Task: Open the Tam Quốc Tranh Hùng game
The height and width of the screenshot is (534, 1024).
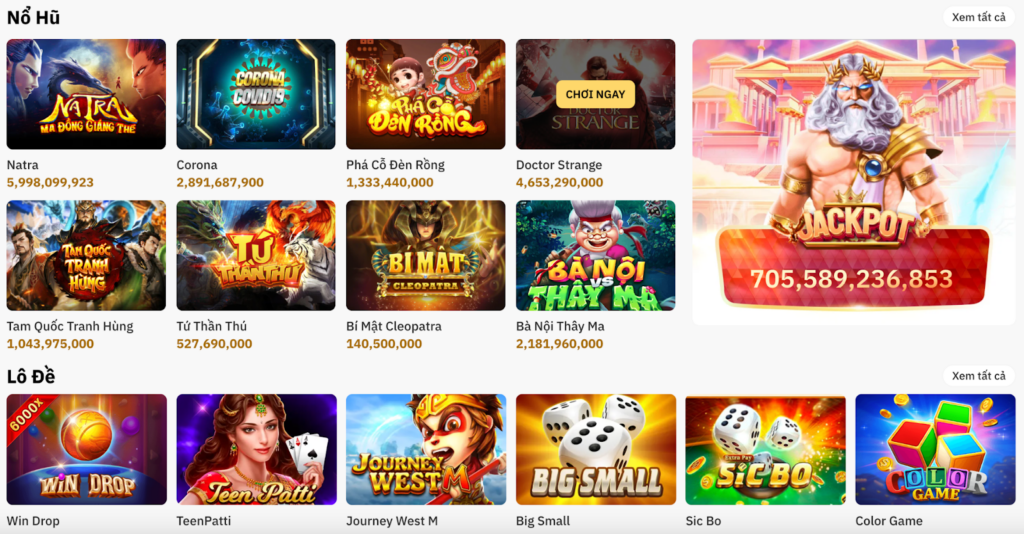Action: [86, 255]
